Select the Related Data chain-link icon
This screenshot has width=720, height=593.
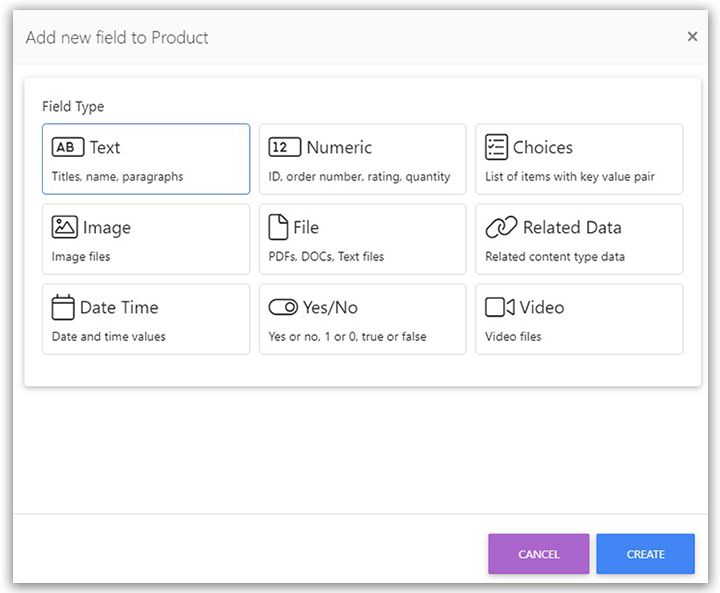point(501,228)
